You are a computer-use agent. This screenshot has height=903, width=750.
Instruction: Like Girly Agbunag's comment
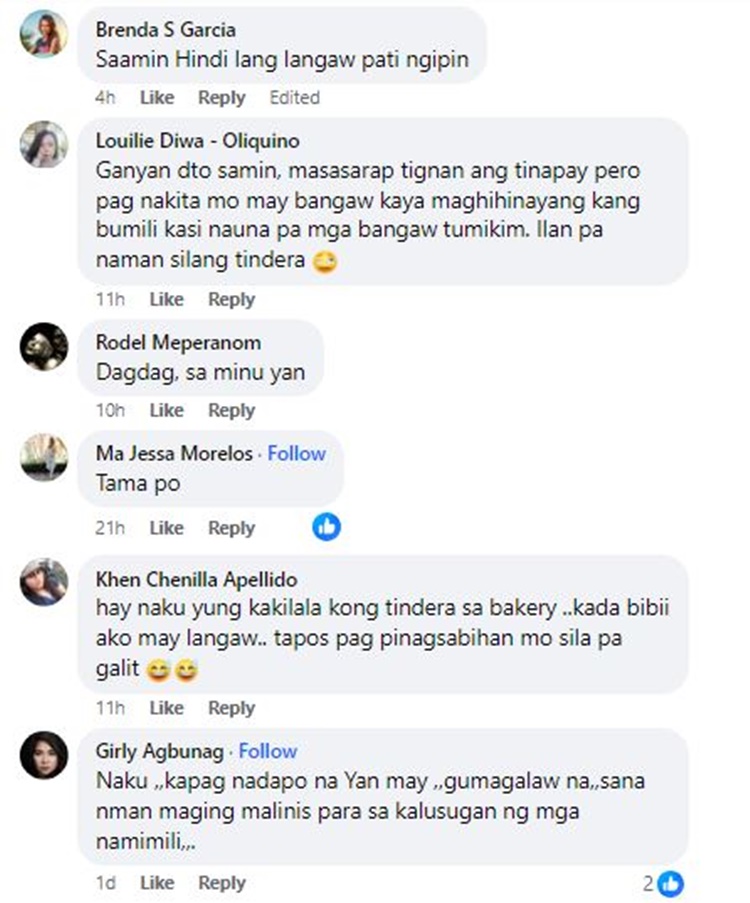(x=157, y=883)
